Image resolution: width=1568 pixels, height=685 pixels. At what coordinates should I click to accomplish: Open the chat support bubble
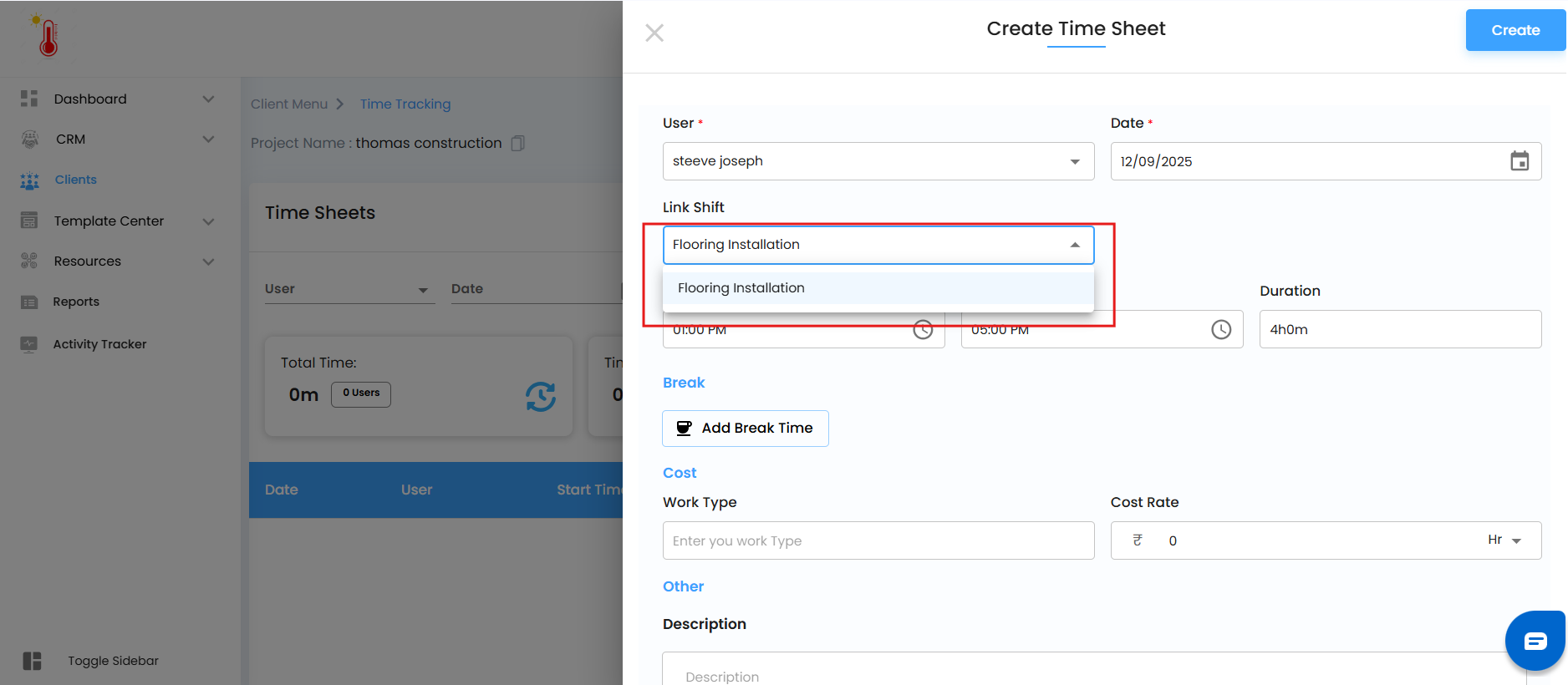coord(1535,642)
